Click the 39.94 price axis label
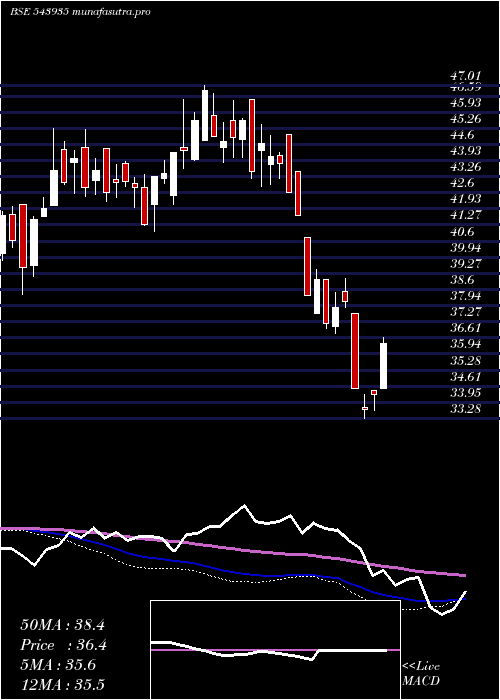The height and width of the screenshot is (700, 500). [x=465, y=247]
